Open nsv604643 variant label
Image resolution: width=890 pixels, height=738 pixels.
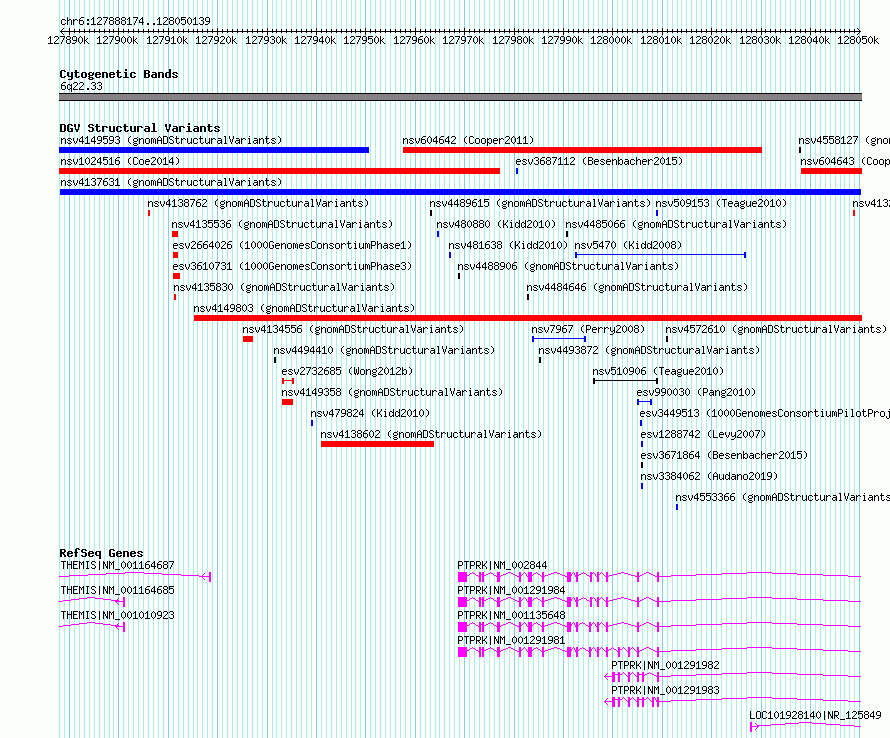click(x=845, y=161)
